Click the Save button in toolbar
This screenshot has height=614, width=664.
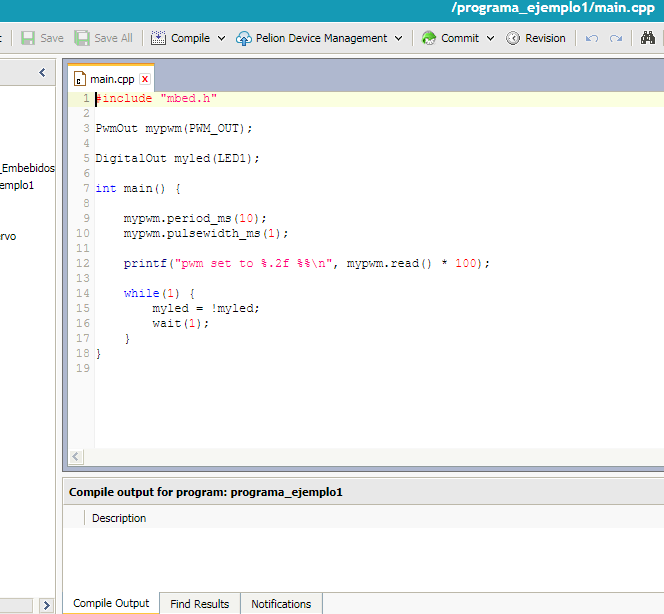click(x=42, y=38)
